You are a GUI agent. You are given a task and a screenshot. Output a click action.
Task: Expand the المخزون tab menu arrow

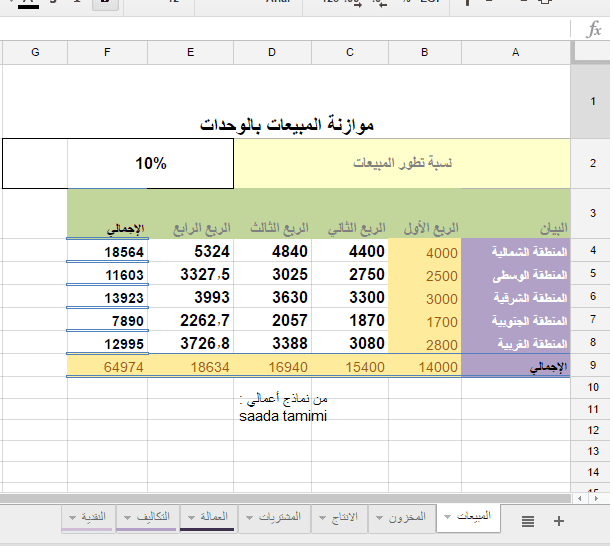click(x=380, y=517)
